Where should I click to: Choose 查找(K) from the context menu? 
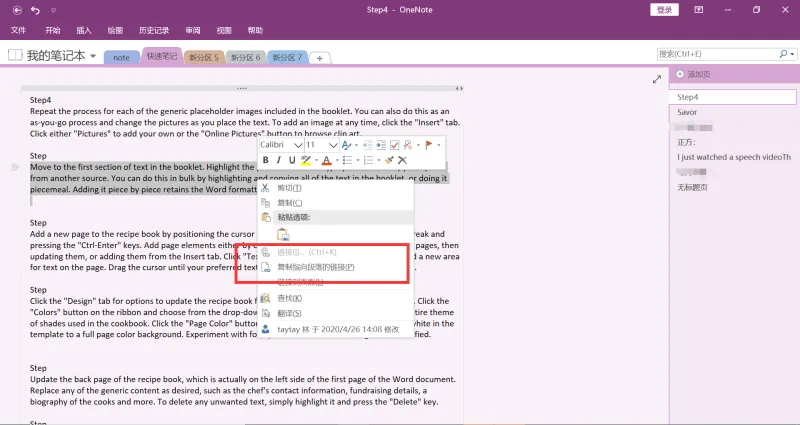[335, 298]
